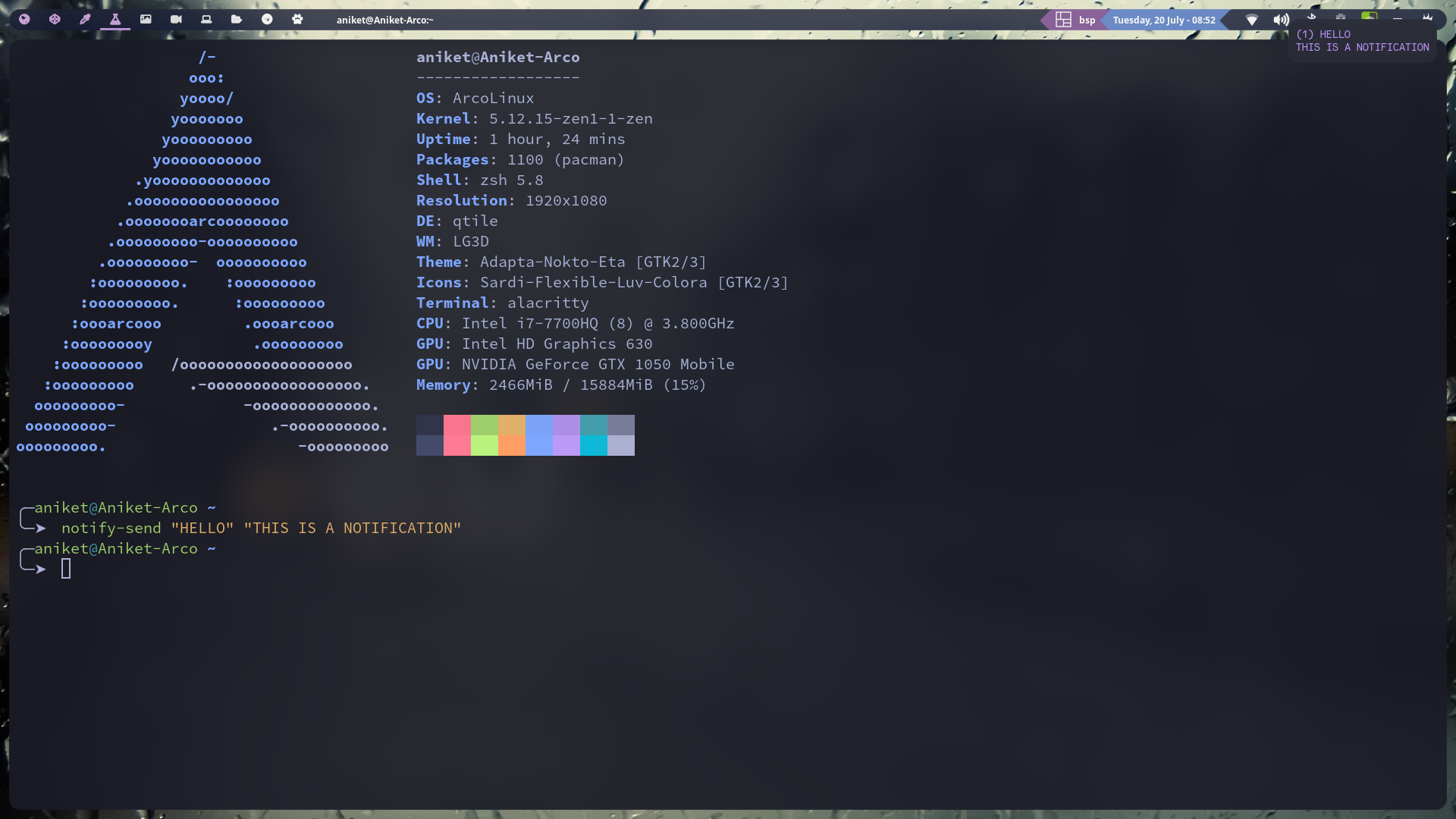The height and width of the screenshot is (819, 1456).
Task: Switch to the globe workspace icon
Action: [x=24, y=20]
